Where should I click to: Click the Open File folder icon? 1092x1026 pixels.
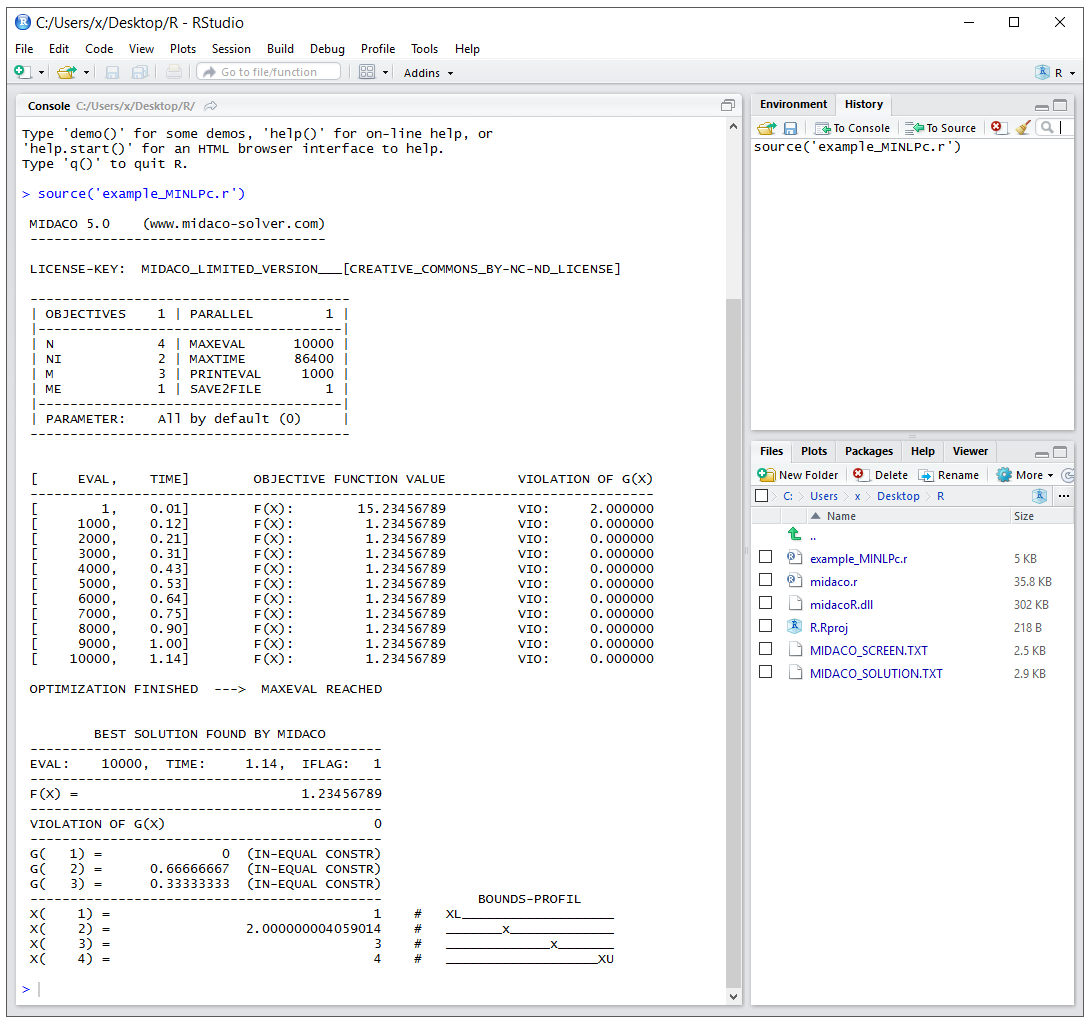point(67,72)
